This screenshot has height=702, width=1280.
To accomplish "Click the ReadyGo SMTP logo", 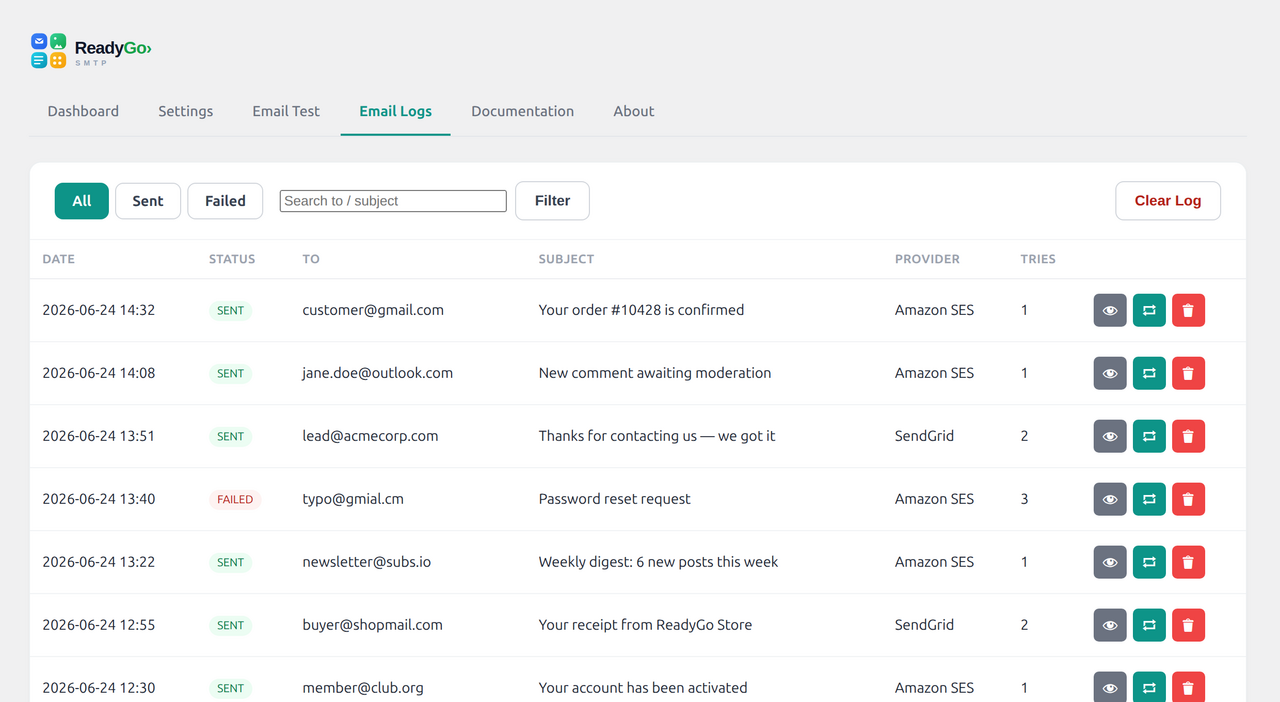I will click(x=91, y=50).
